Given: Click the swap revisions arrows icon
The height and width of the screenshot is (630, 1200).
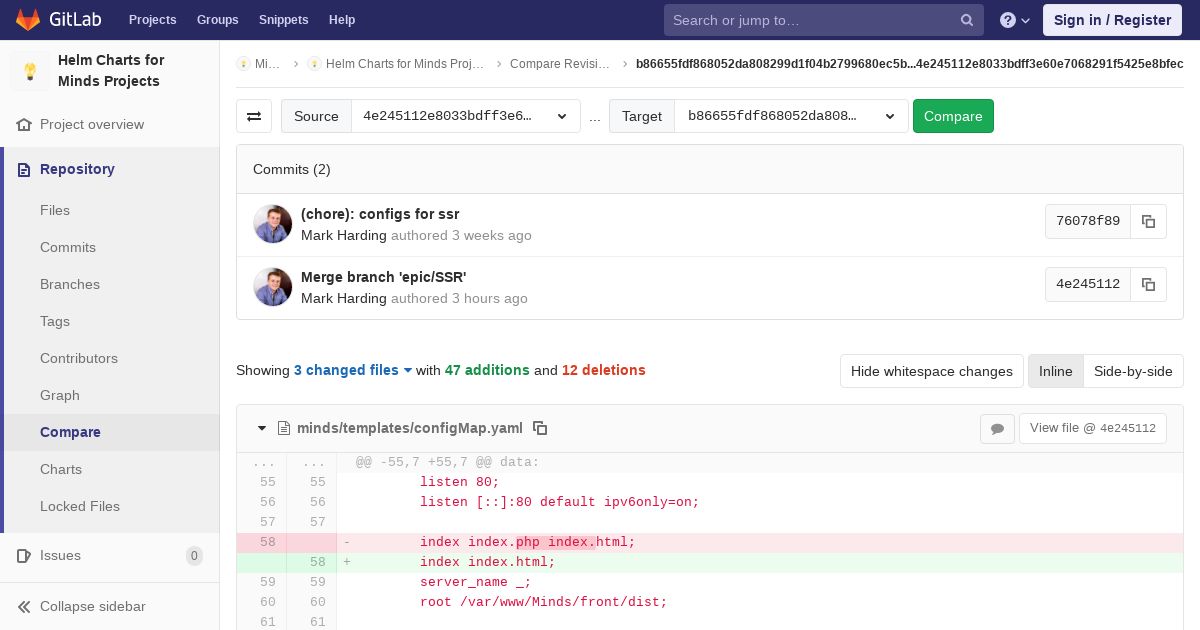Looking at the screenshot, I should click(x=254, y=116).
